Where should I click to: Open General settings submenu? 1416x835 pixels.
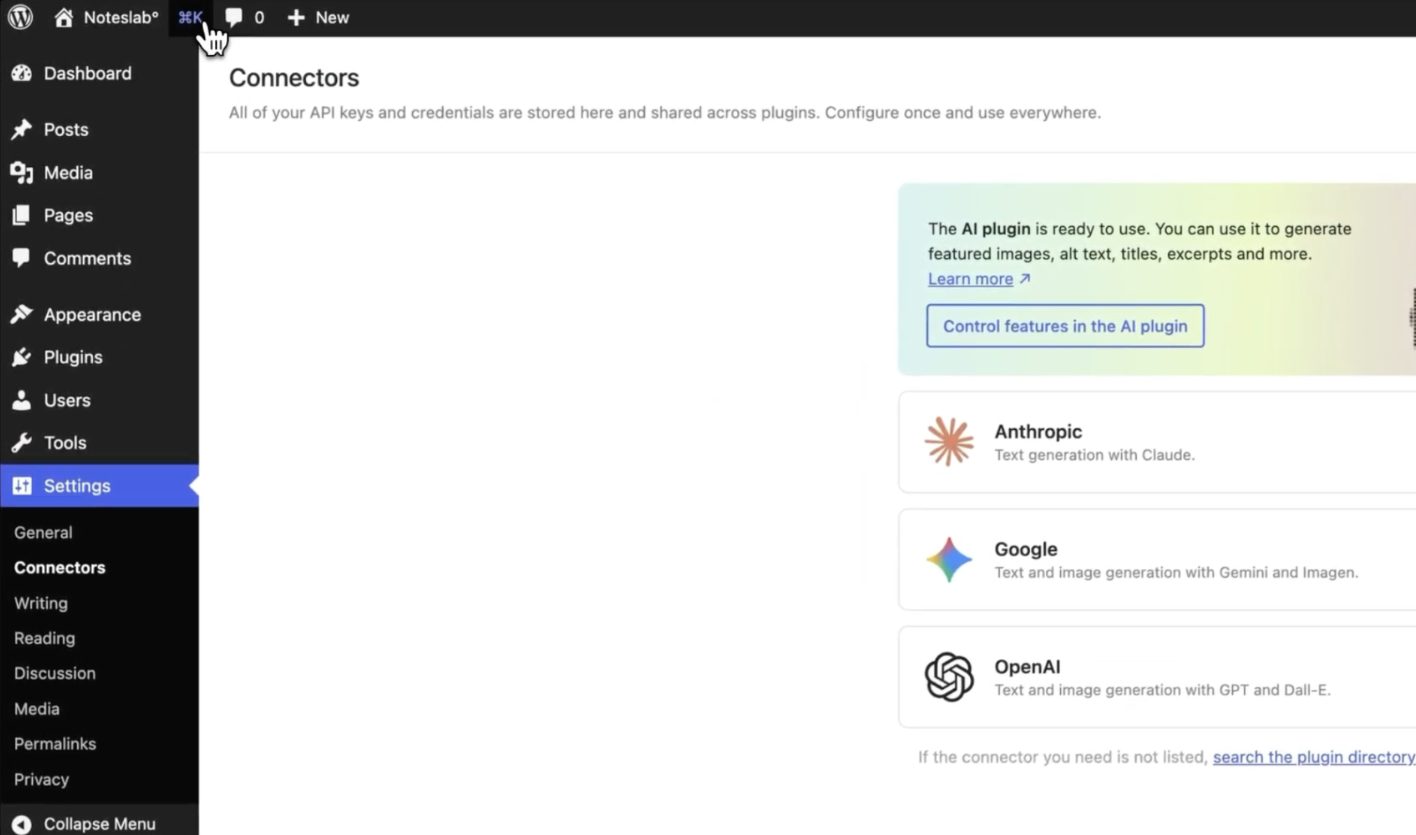43,533
